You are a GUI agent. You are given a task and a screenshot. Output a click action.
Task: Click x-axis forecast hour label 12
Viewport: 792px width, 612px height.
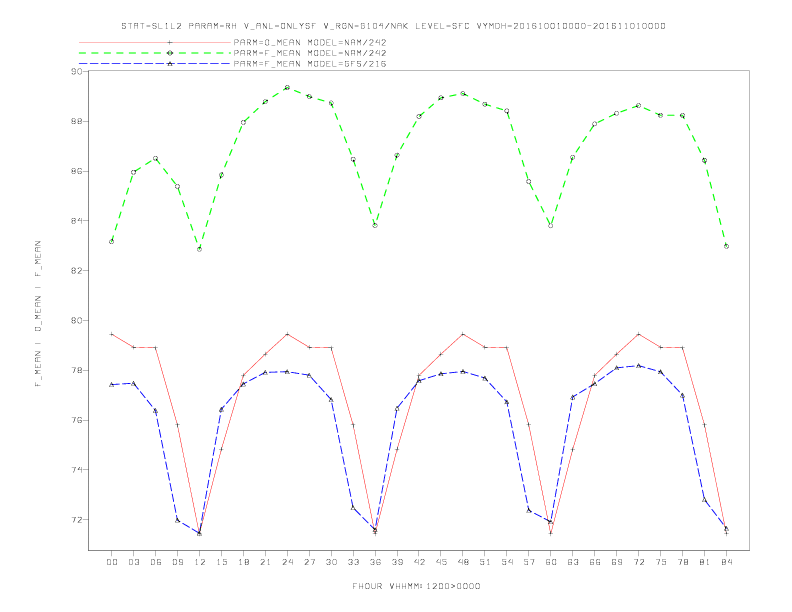pyautogui.click(x=200, y=562)
